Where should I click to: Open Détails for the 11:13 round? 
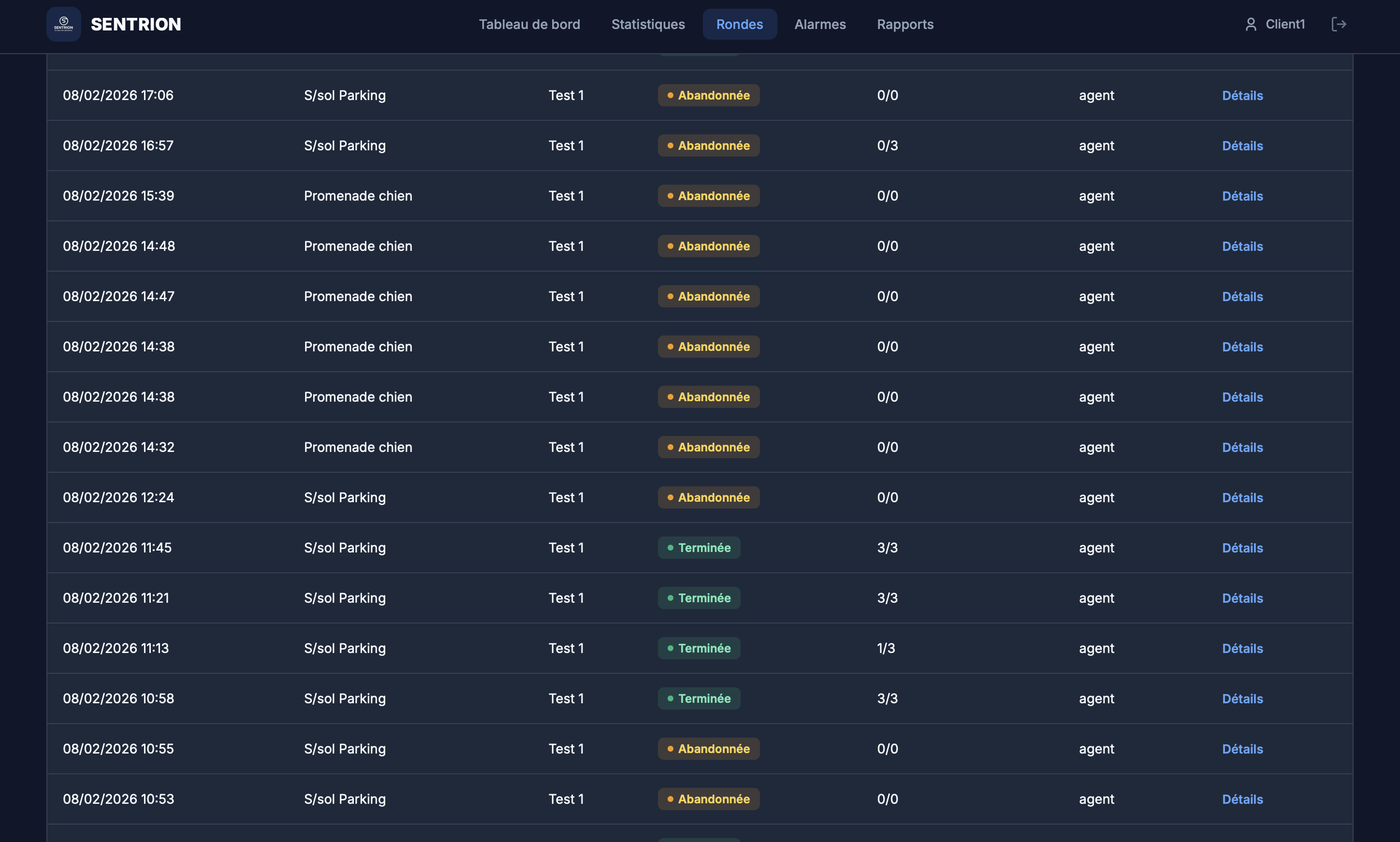(x=1242, y=648)
